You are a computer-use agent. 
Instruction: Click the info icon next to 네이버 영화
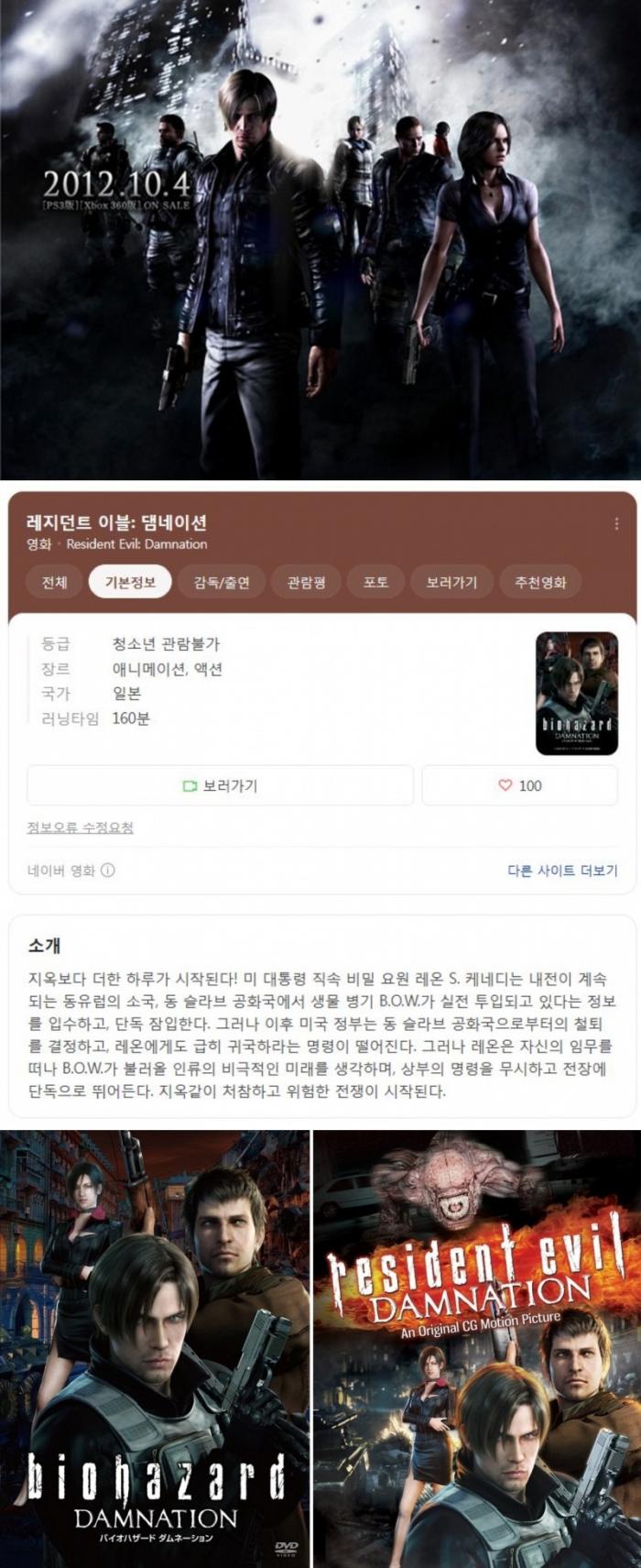pyautogui.click(x=108, y=871)
